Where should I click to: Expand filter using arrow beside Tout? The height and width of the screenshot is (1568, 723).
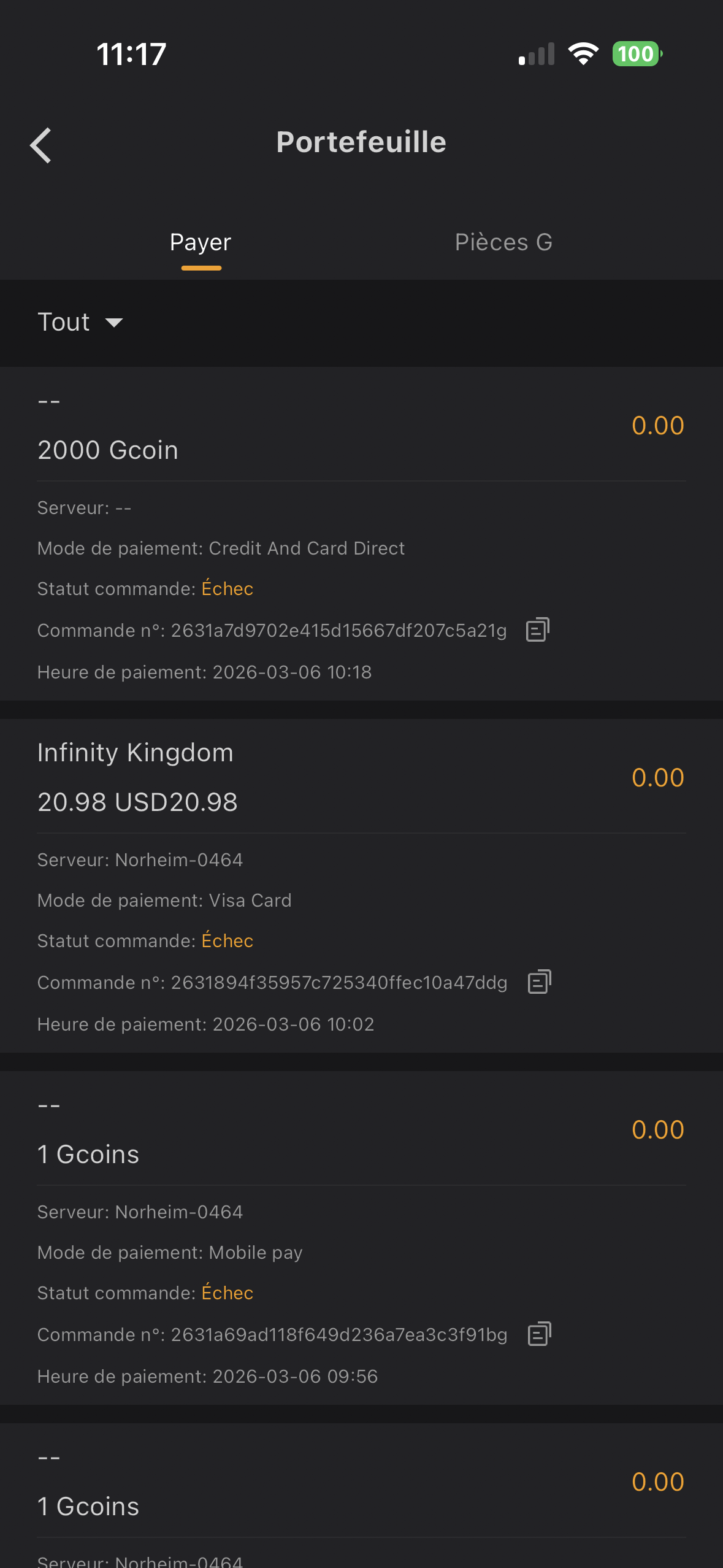click(114, 323)
